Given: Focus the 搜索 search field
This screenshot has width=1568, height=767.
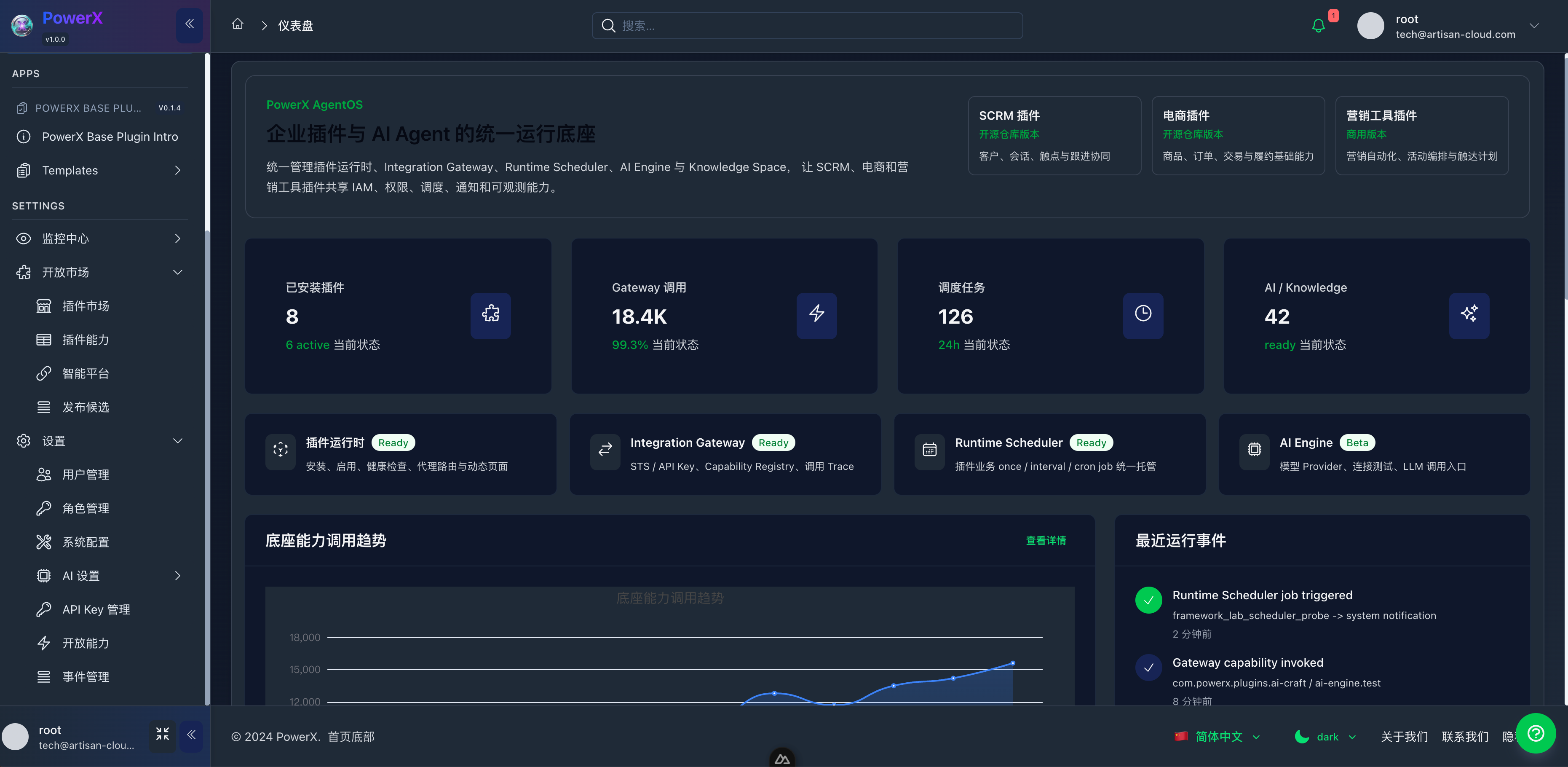Looking at the screenshot, I should [807, 26].
